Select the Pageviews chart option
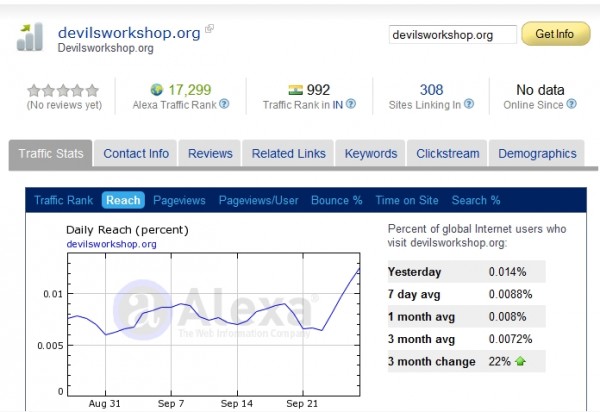This screenshot has height=412, width=600. click(x=179, y=200)
